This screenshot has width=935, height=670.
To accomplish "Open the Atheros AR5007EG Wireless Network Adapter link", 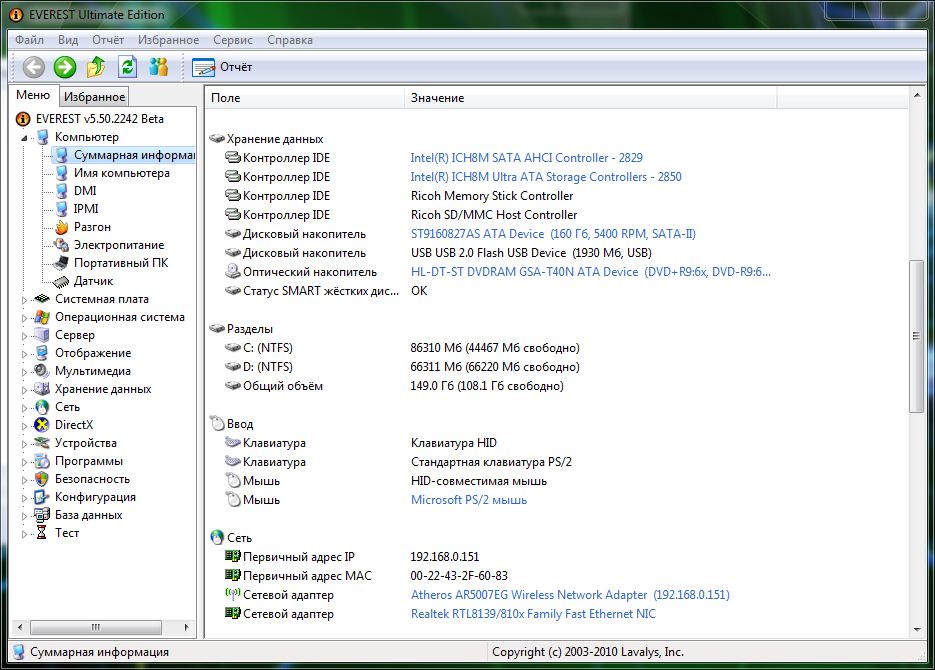I will click(x=570, y=595).
